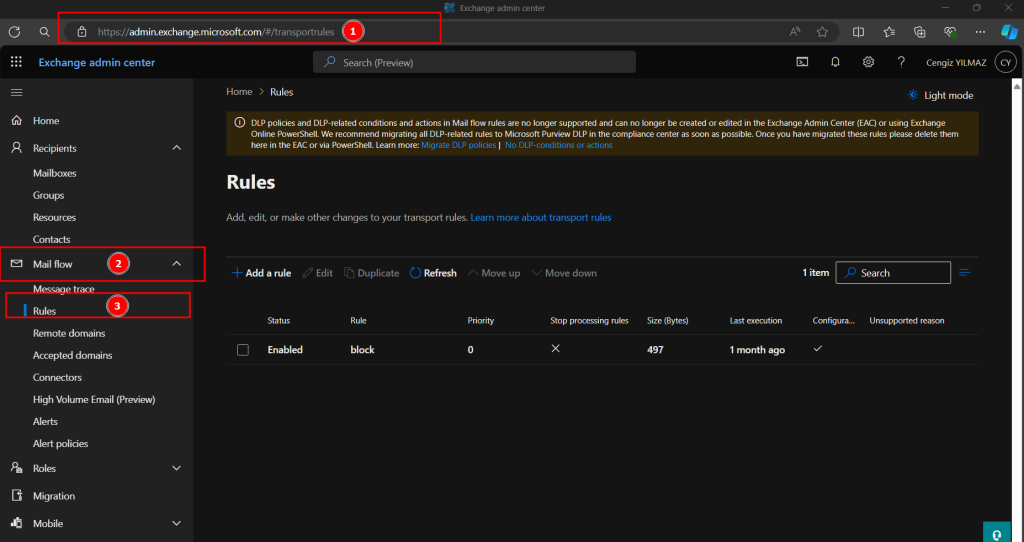Viewport: 1024px width, 542px height.
Task: Open the settings gear in header
Action: [868, 62]
